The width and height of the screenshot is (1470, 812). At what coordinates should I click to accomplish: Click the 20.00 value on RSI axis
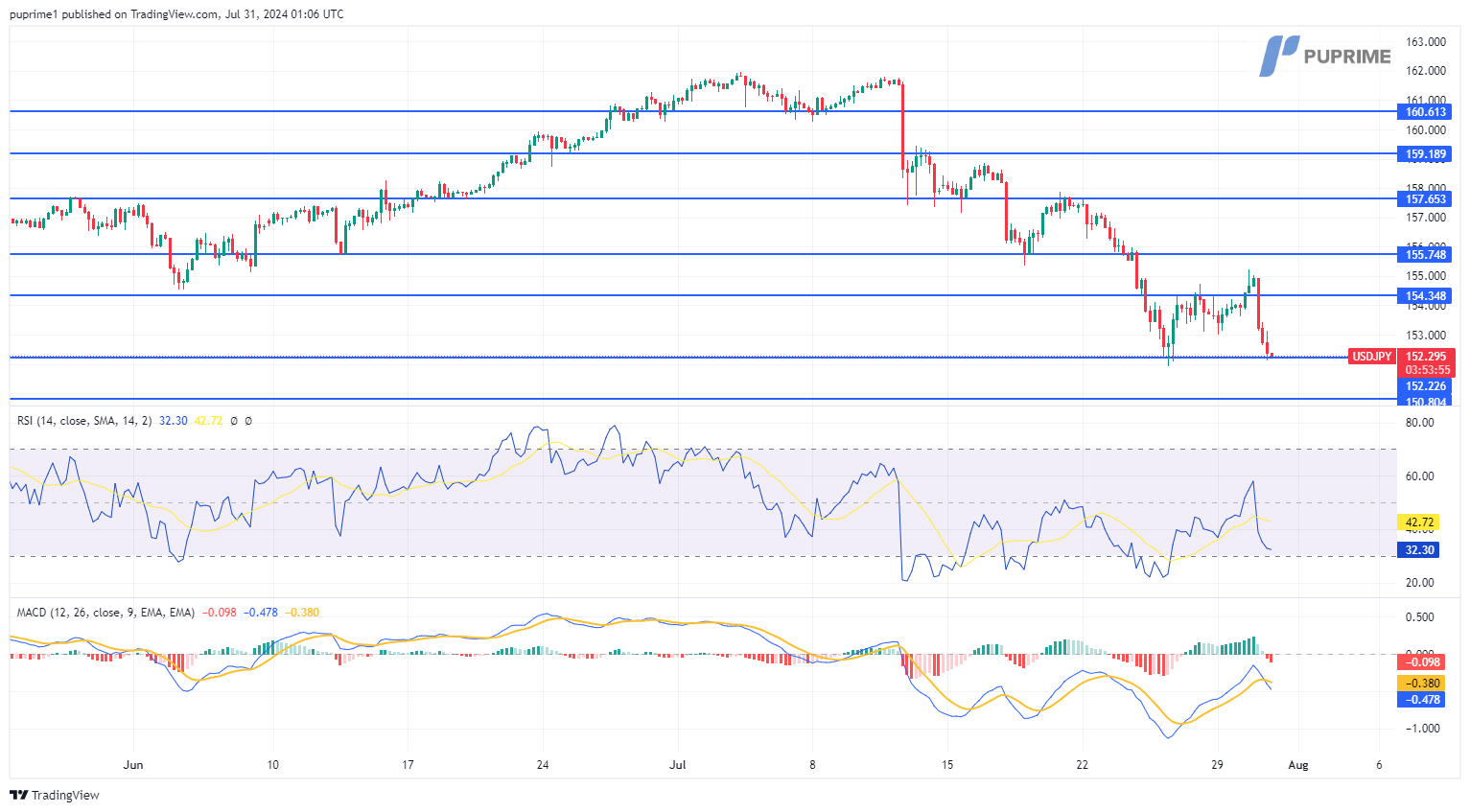(1420, 583)
